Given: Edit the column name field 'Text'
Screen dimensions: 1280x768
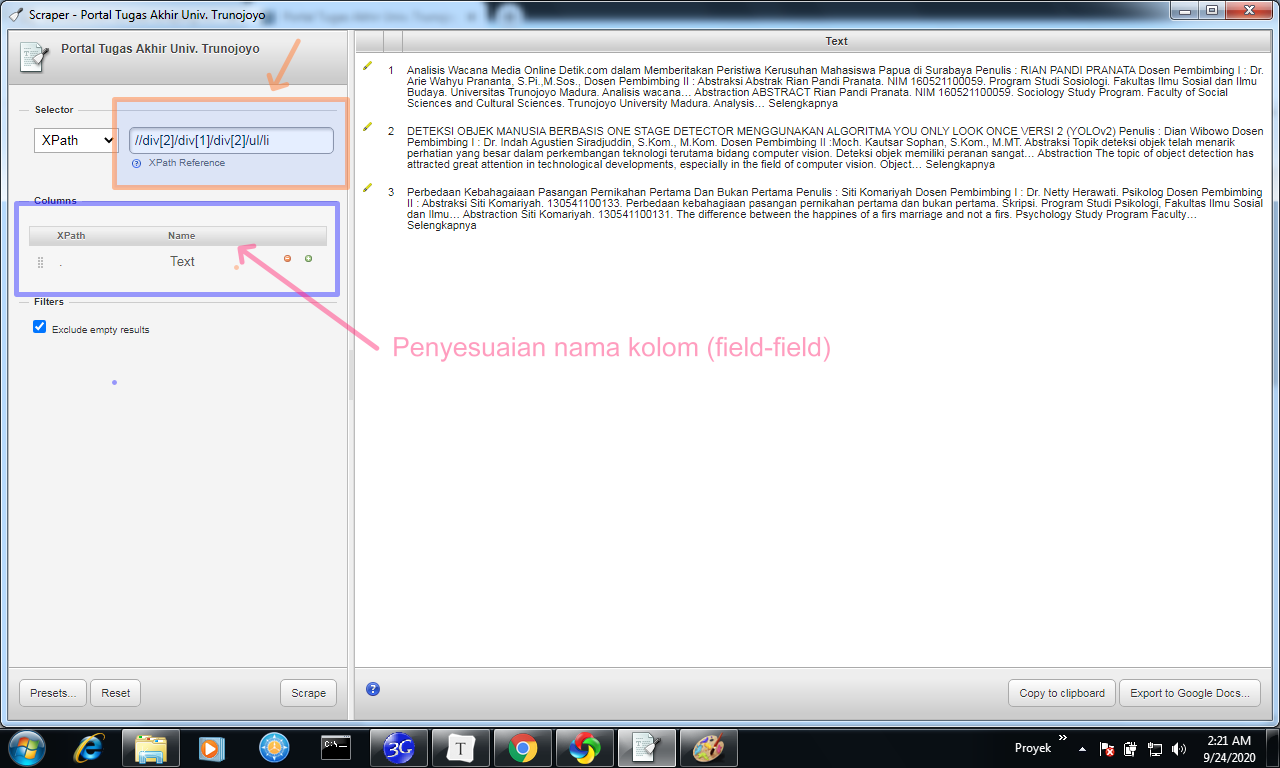Looking at the screenshot, I should click(x=182, y=261).
